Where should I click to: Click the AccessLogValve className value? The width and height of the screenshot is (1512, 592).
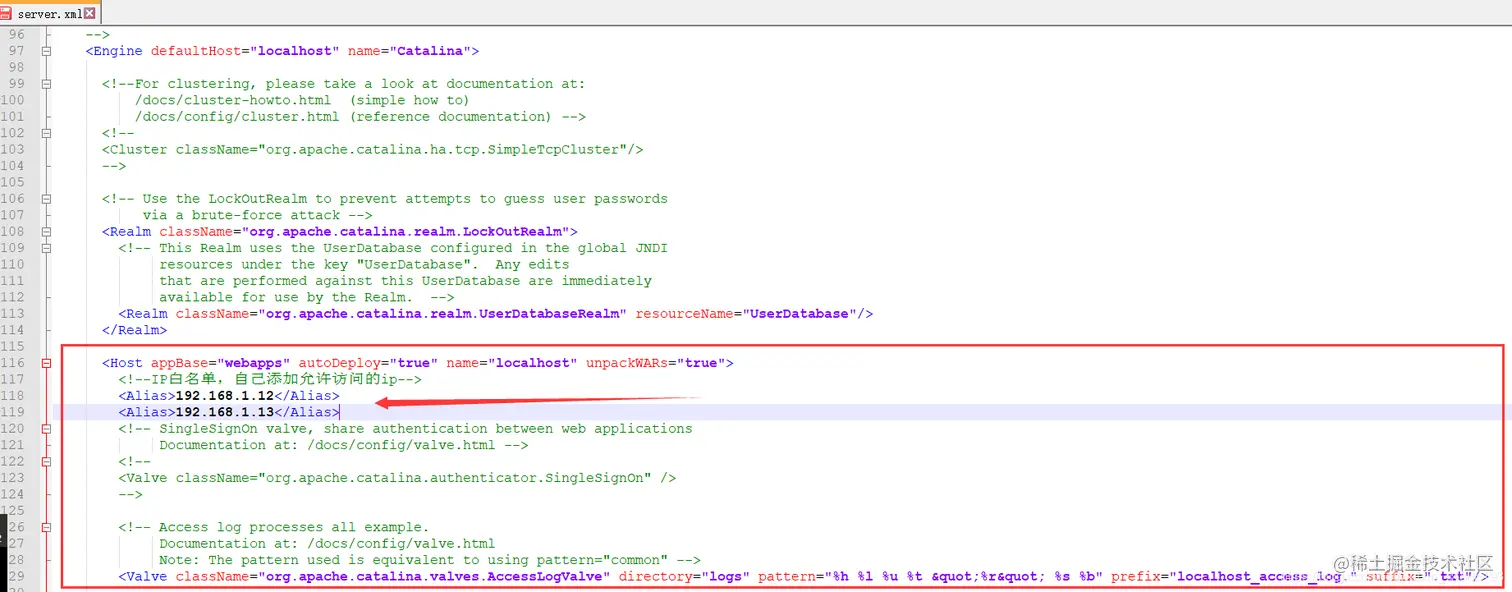pos(434,577)
